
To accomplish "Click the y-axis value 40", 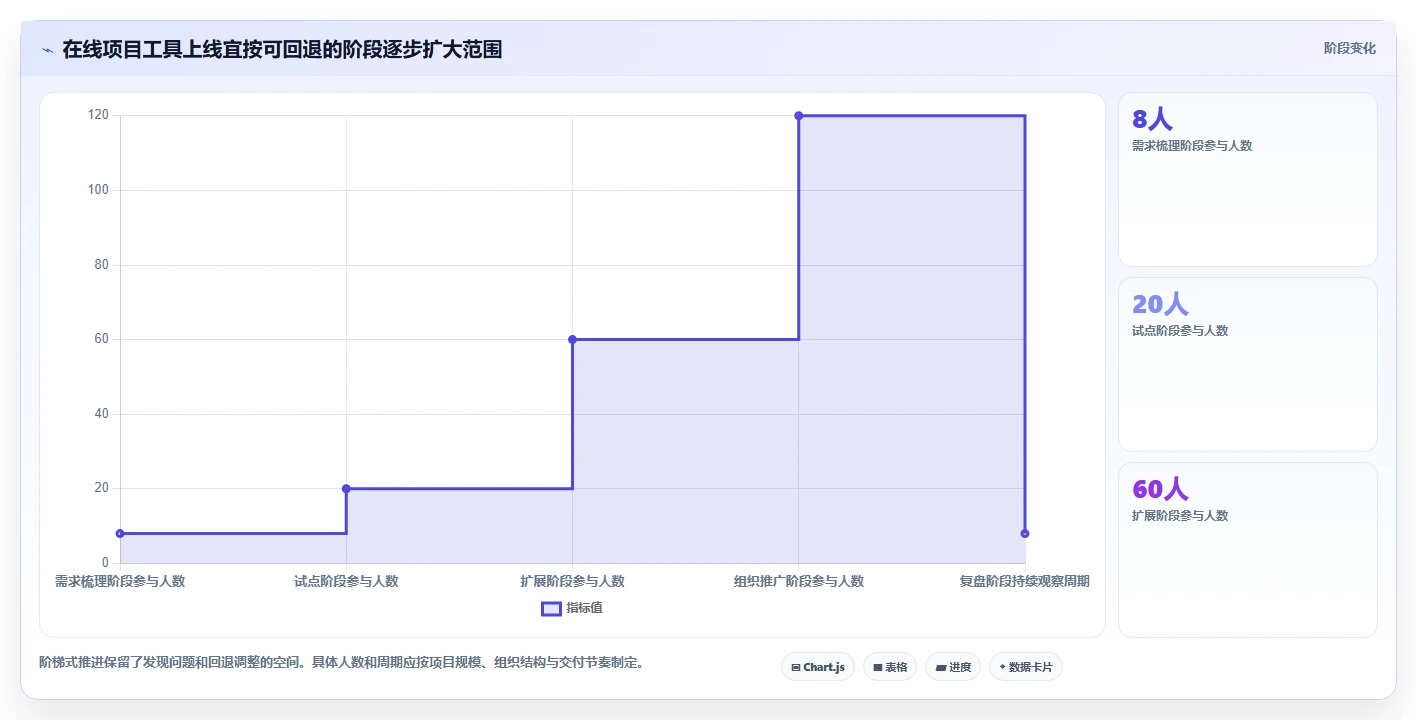I will click(x=101, y=414).
